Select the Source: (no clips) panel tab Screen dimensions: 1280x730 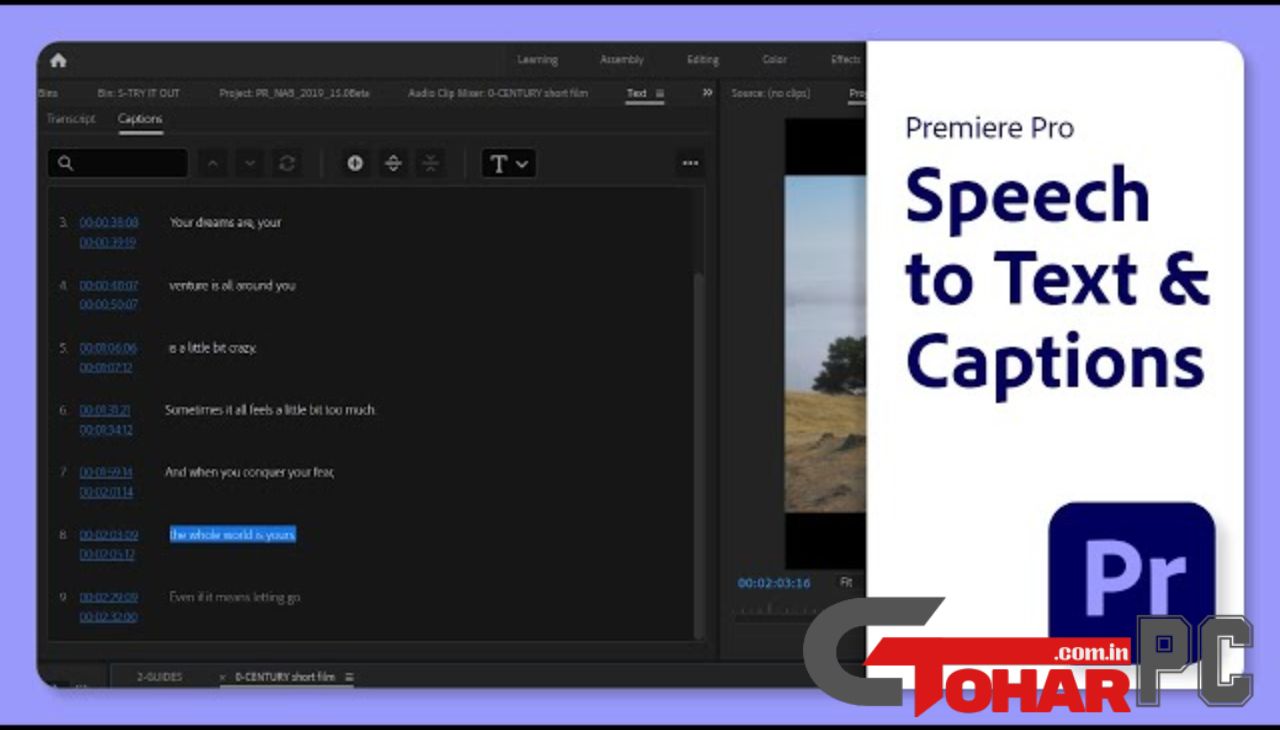point(770,93)
